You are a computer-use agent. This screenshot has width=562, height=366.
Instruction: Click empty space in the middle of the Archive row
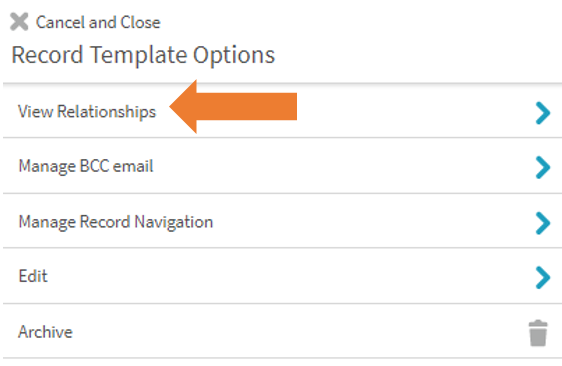click(287, 331)
